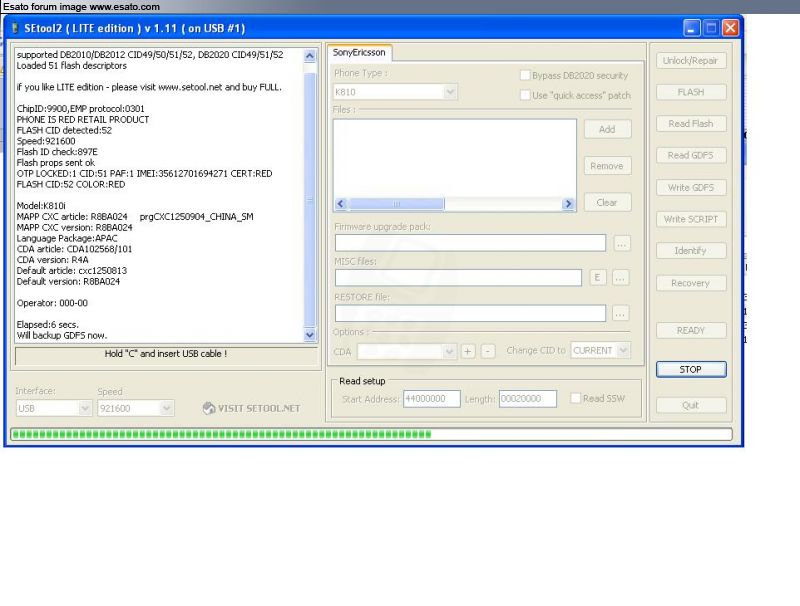Click the "Model:K810i" log line

click(41, 206)
